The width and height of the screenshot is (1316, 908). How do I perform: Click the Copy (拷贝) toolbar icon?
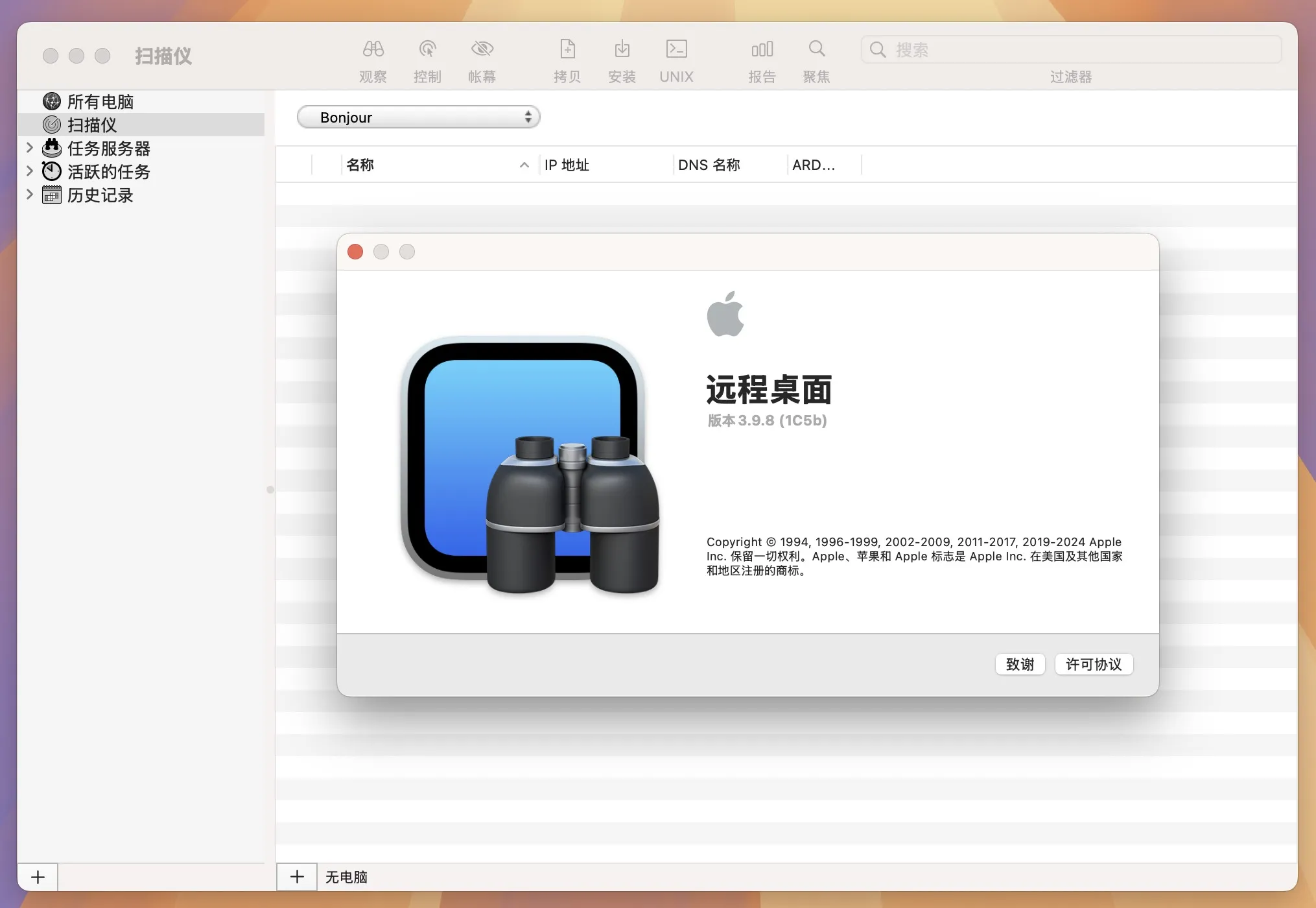tap(567, 49)
